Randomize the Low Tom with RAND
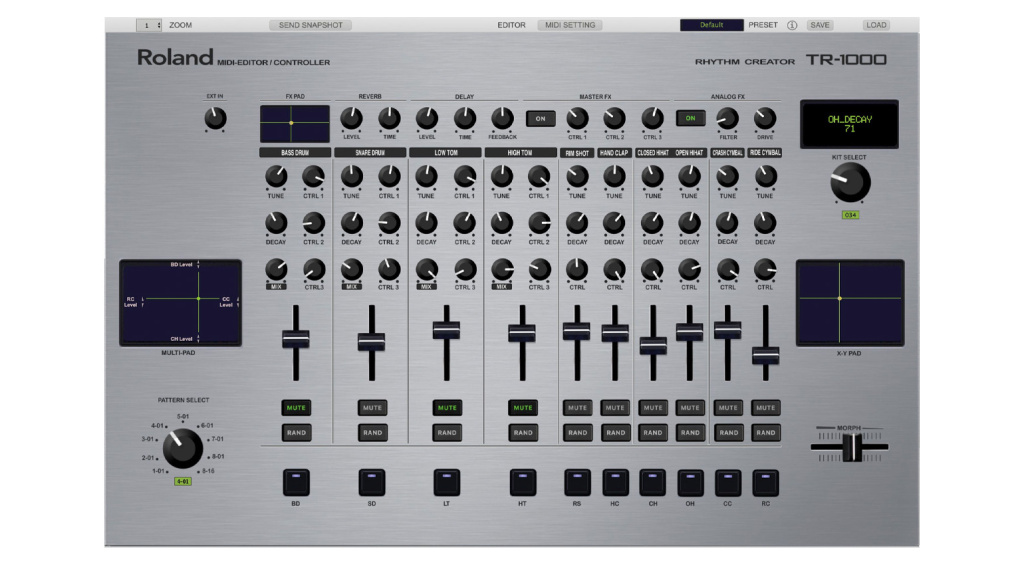This screenshot has height=565, width=1024. pos(447,432)
